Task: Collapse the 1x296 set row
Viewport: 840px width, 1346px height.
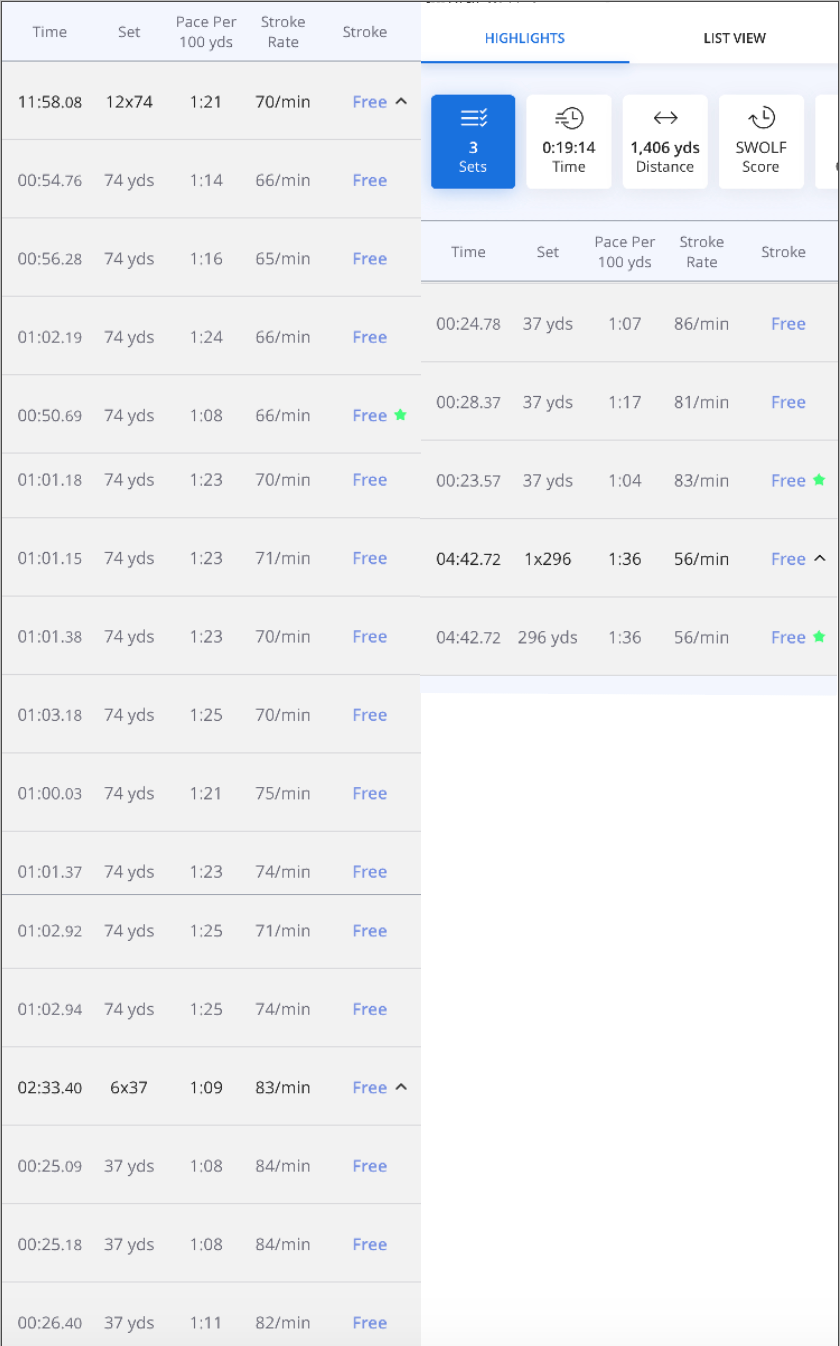Action: click(x=821, y=558)
